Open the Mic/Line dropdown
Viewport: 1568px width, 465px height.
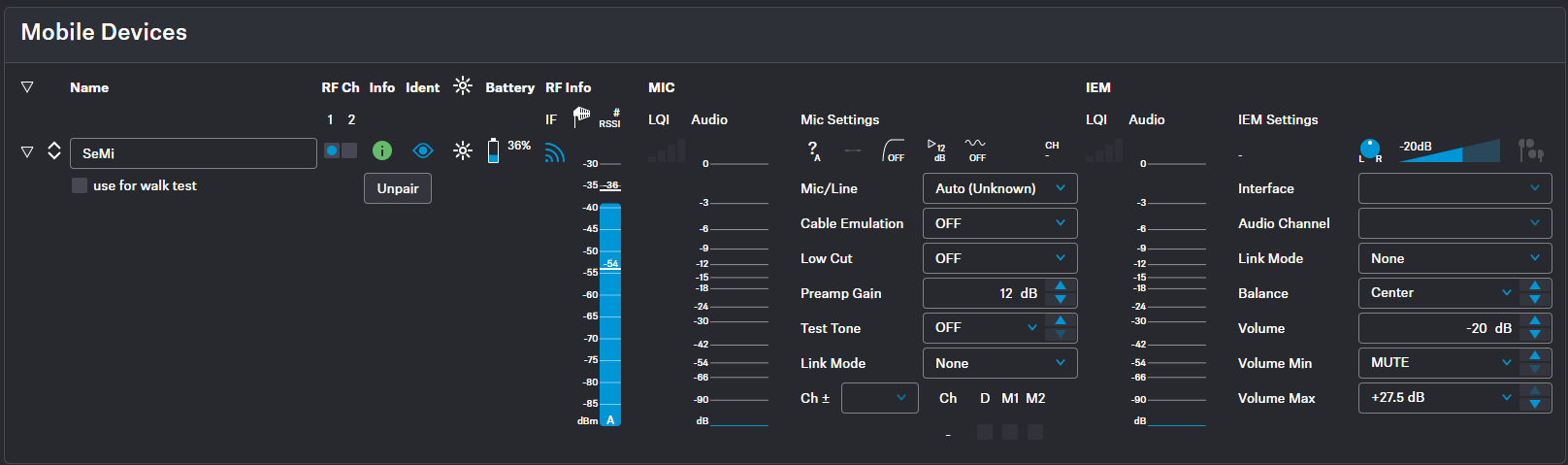(999, 188)
